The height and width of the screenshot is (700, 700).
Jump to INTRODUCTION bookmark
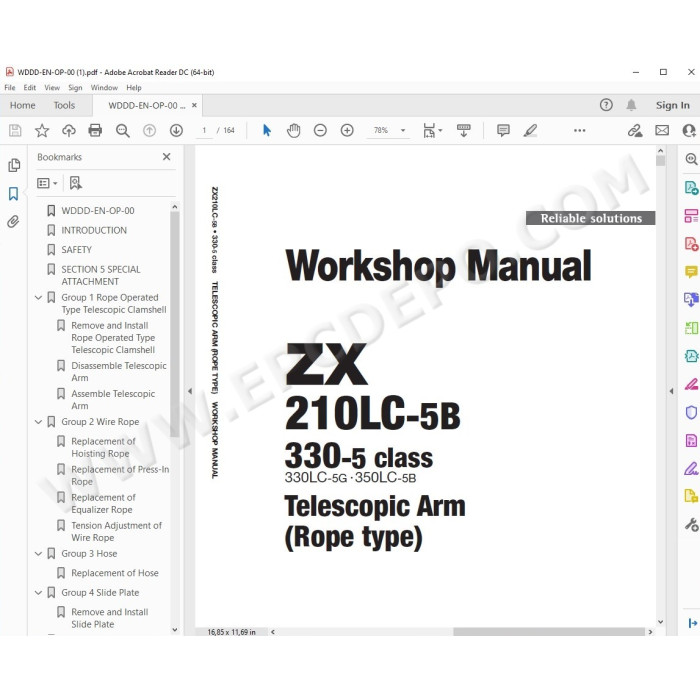click(x=94, y=230)
